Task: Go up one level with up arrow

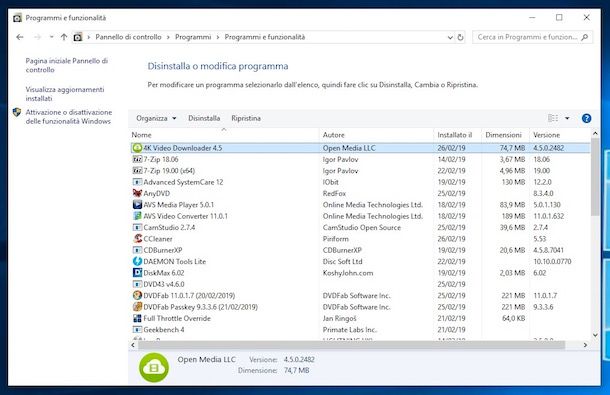Action: coord(64,37)
